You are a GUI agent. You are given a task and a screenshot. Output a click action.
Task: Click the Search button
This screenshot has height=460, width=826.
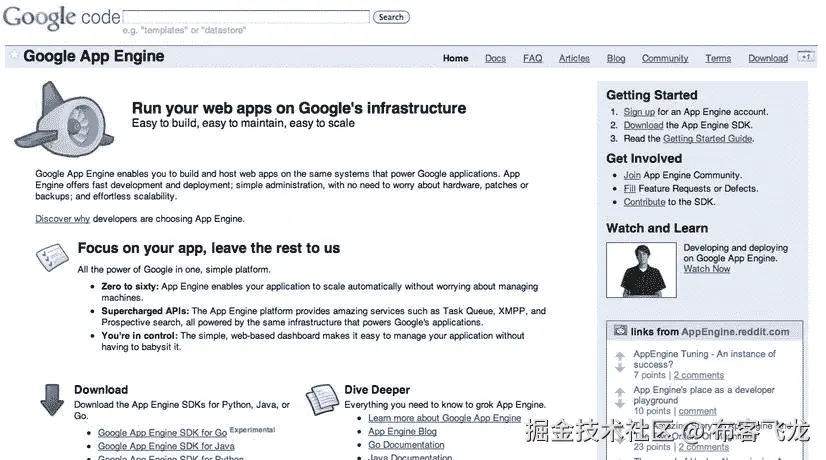tap(391, 17)
